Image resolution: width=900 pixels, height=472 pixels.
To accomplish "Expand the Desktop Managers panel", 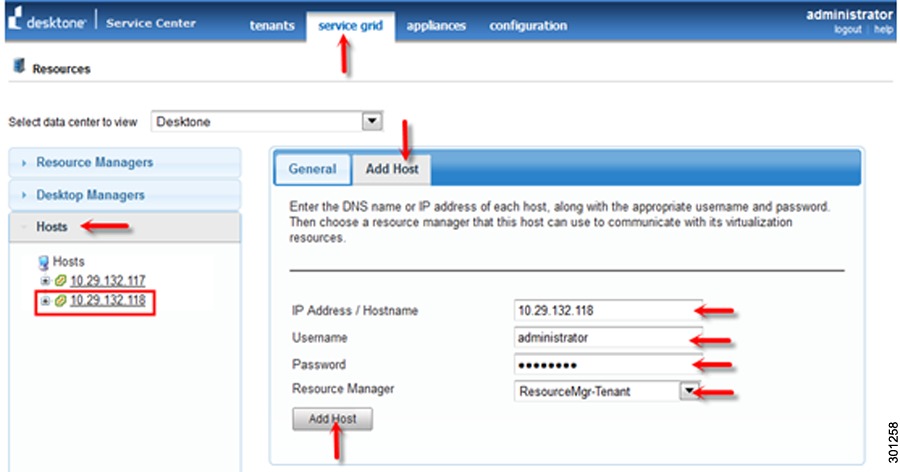I will (x=125, y=195).
